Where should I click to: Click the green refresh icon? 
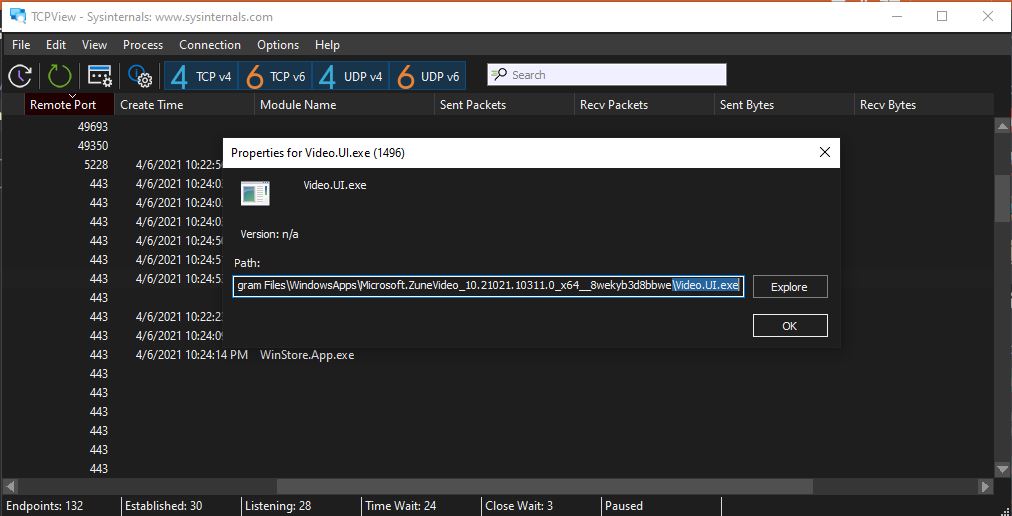pyautogui.click(x=59, y=76)
